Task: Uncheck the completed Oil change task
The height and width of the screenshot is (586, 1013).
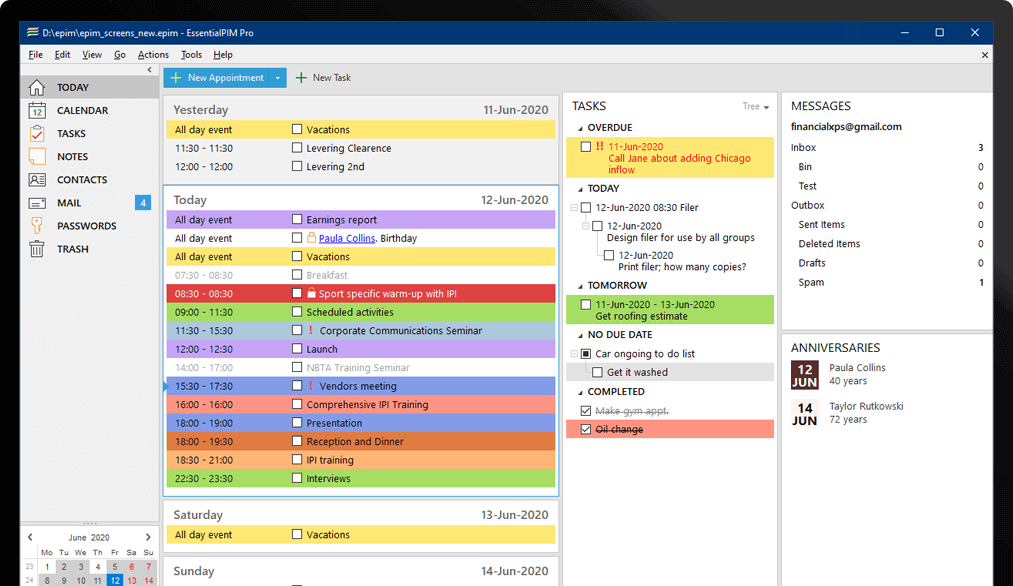Action: 586,430
